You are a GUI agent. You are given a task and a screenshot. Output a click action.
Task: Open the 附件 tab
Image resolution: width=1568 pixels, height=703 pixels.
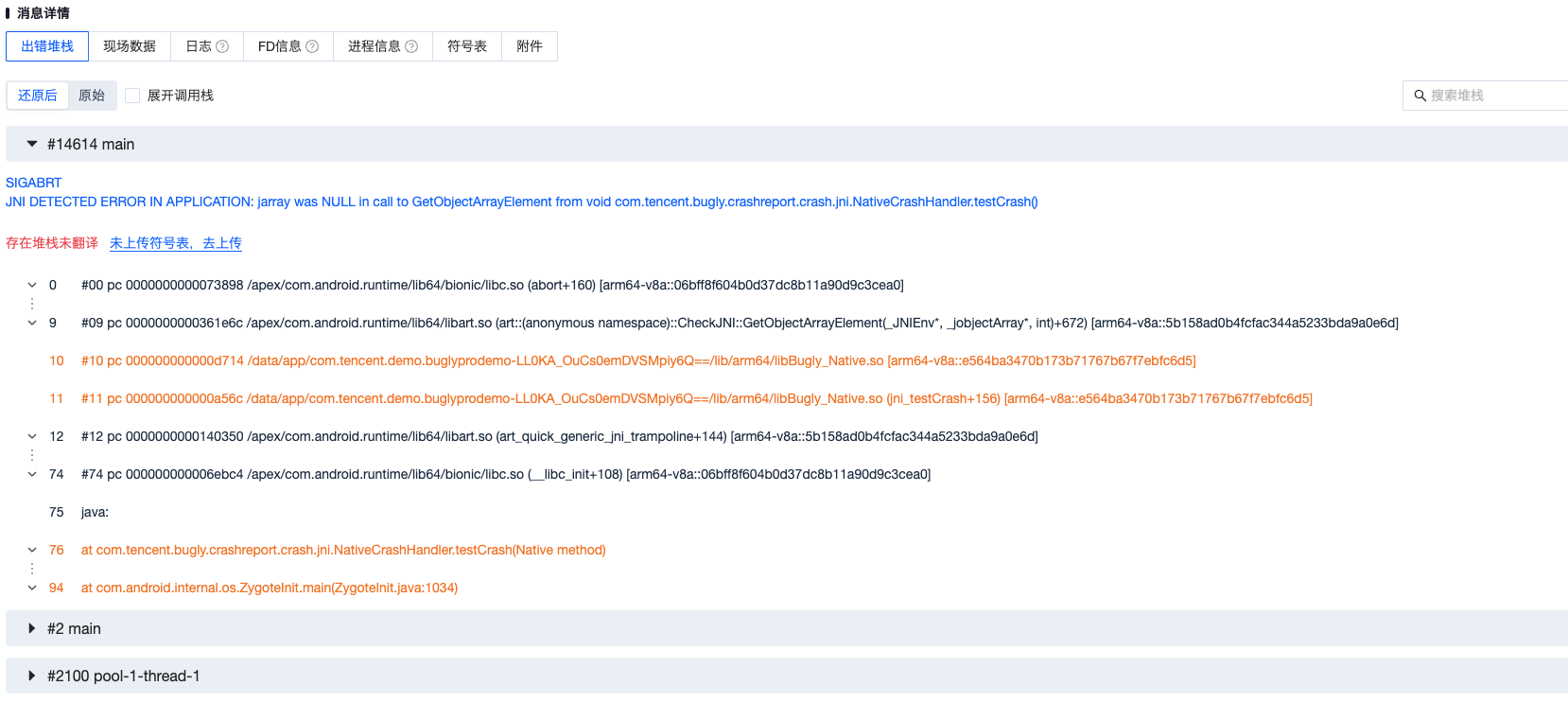point(530,46)
